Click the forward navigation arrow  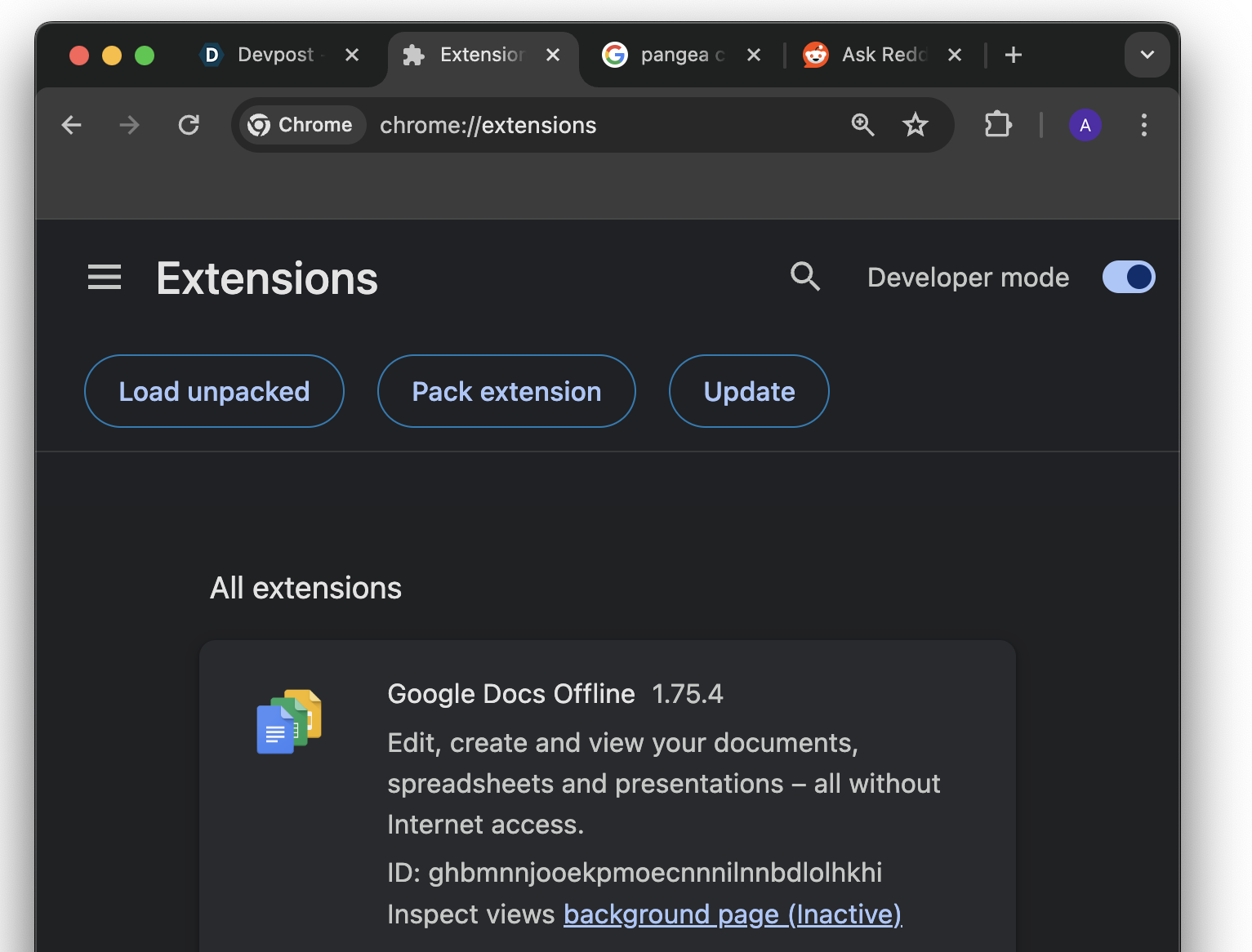[x=129, y=125]
